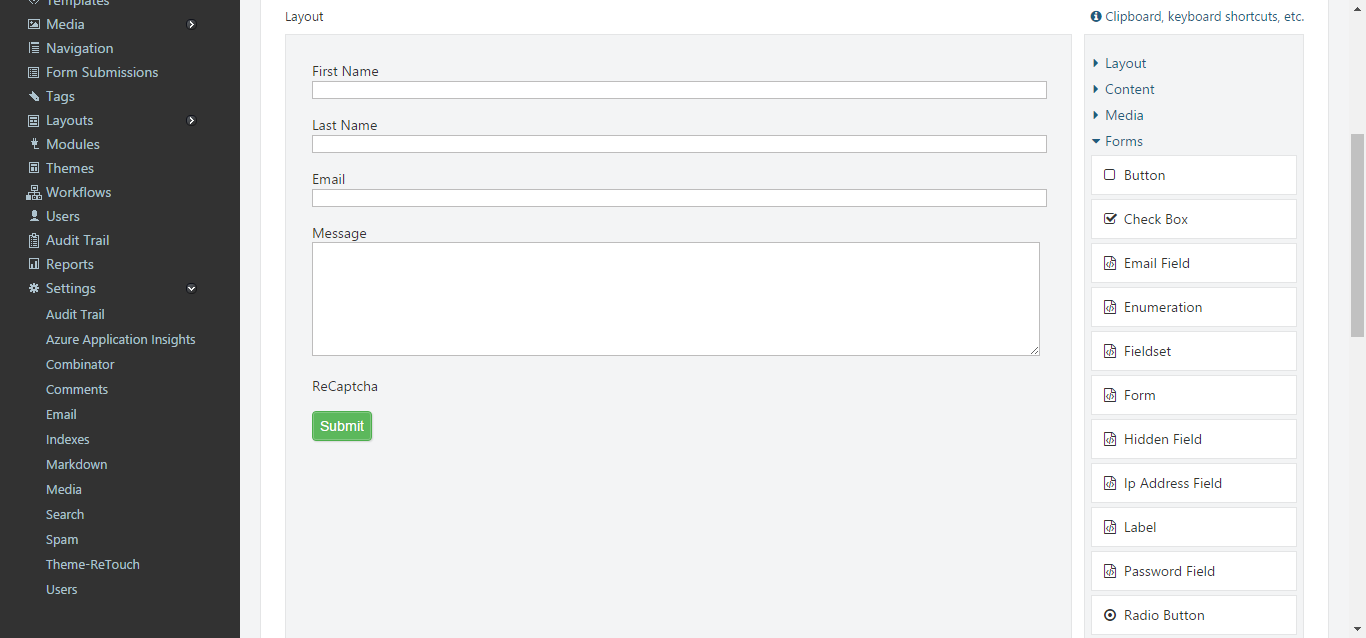Click the First Name input field
Viewport: 1366px width, 638px height.
(679, 90)
